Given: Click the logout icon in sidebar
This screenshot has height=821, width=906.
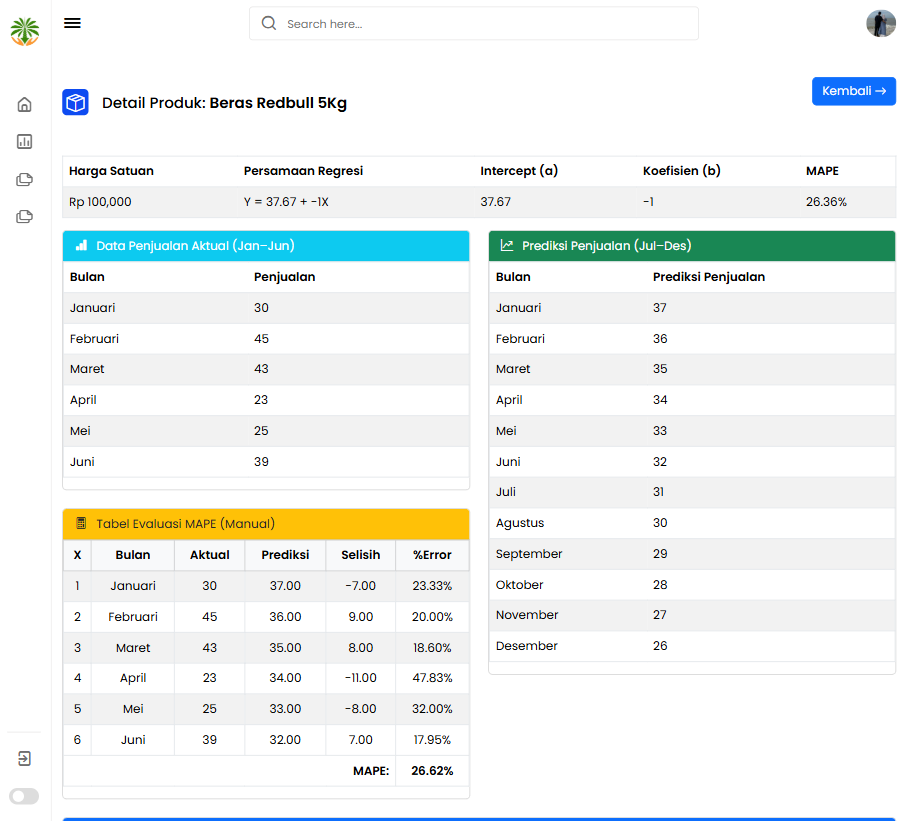Looking at the screenshot, I should (x=24, y=758).
